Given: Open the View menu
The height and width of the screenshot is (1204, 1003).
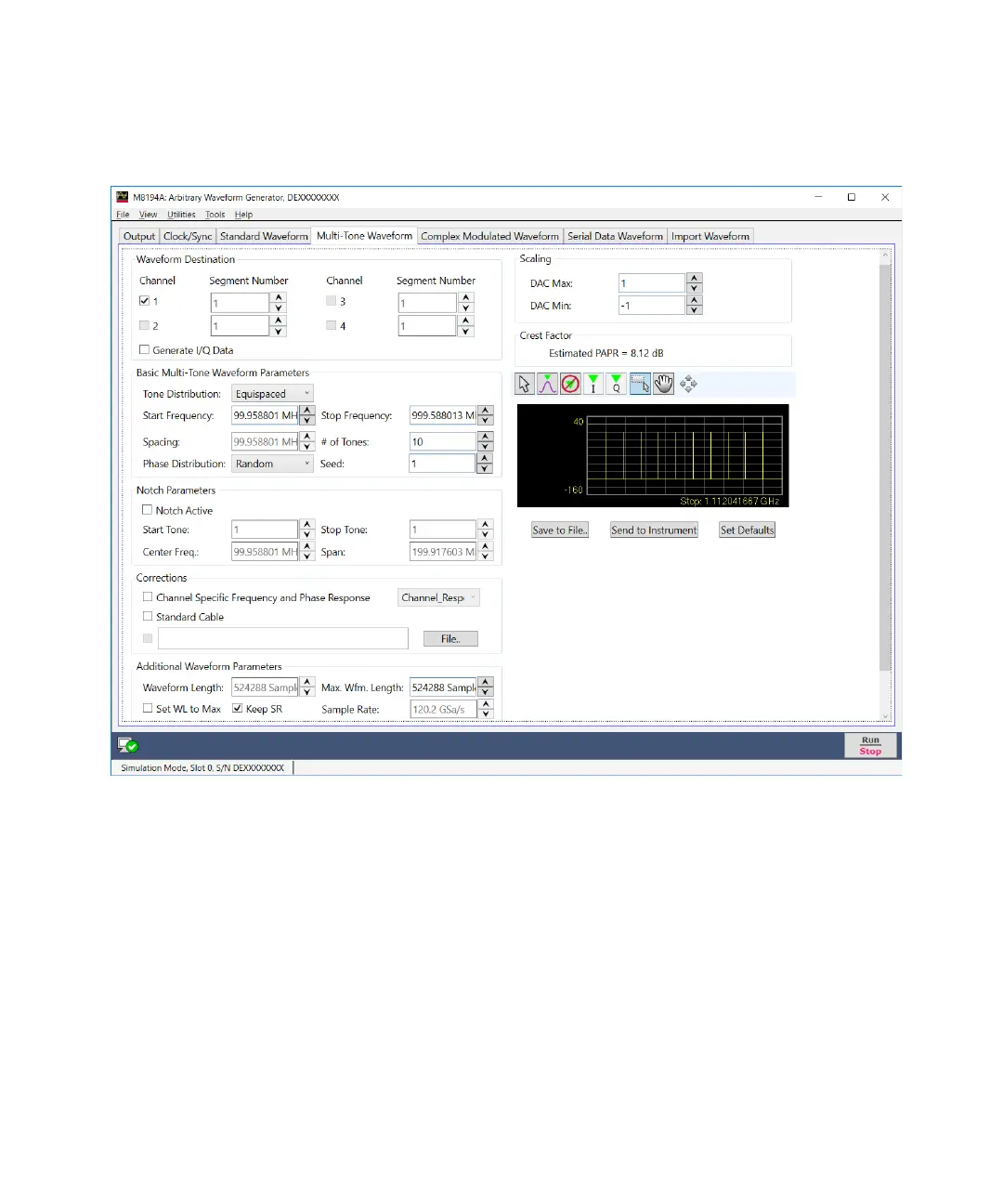Looking at the screenshot, I should click(x=148, y=215).
